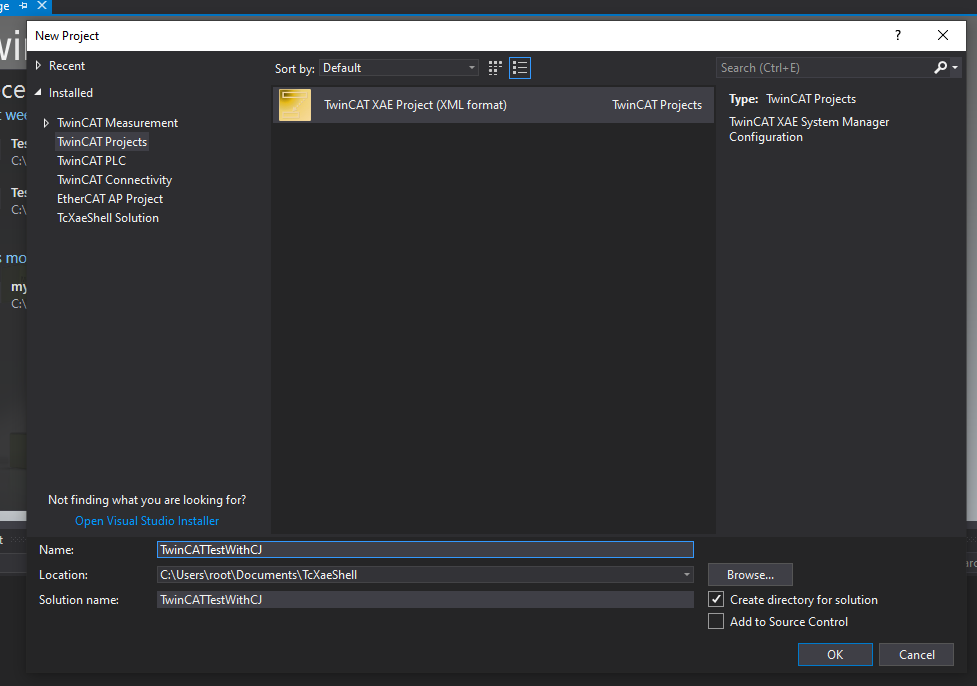Select EtherCAT AP Project category

(110, 199)
